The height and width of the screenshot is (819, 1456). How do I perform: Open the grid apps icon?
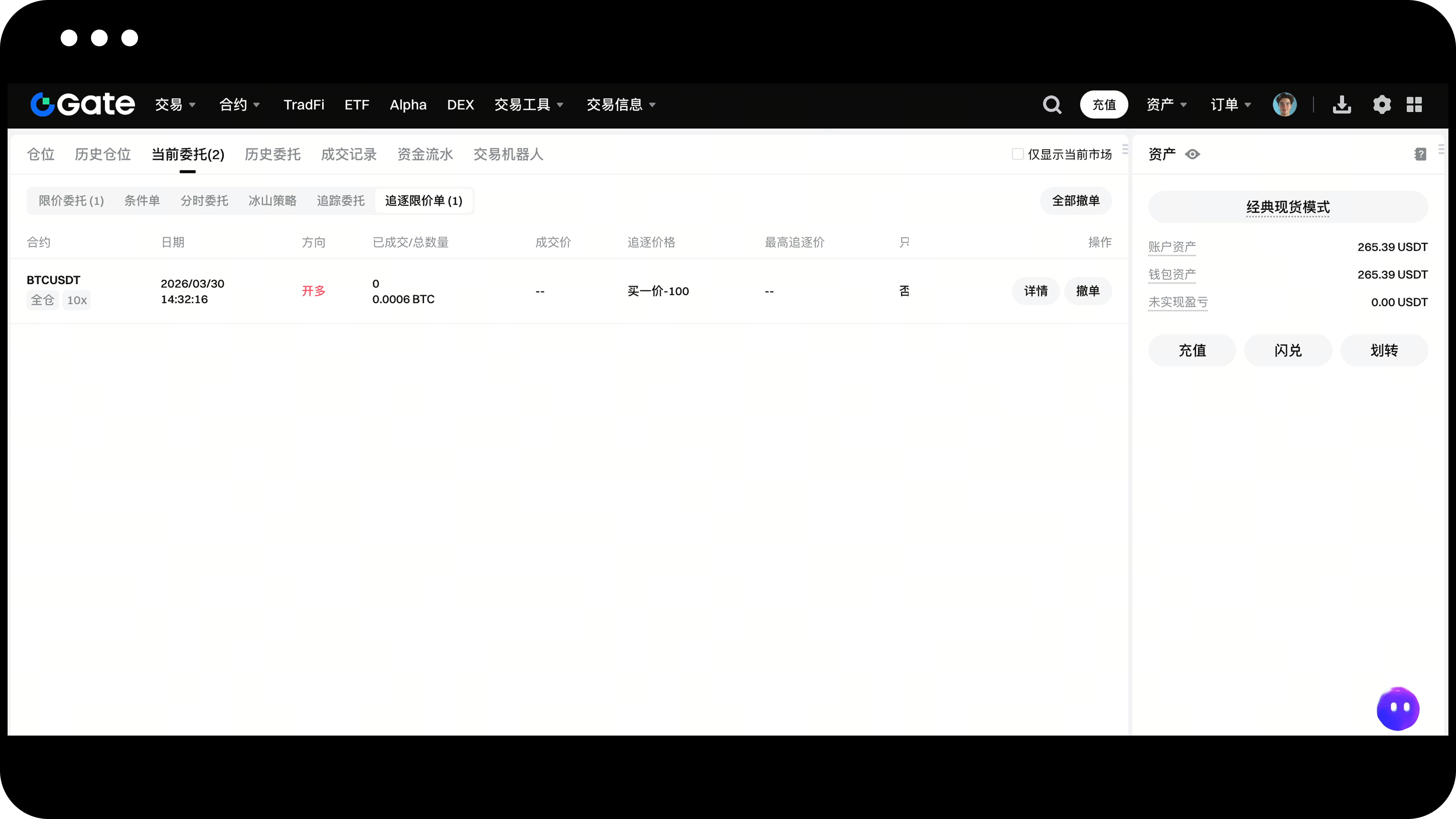(x=1414, y=105)
